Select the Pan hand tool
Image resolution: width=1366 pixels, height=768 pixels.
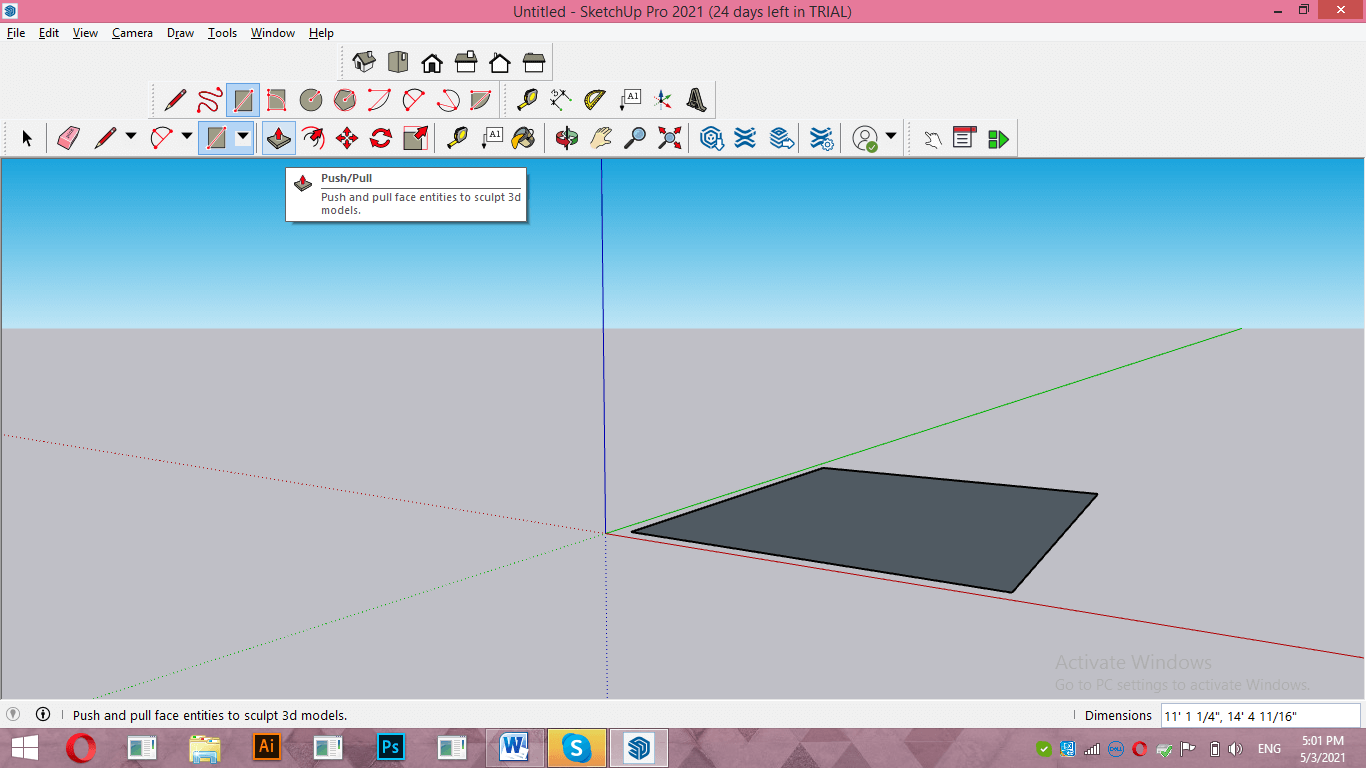coord(601,138)
